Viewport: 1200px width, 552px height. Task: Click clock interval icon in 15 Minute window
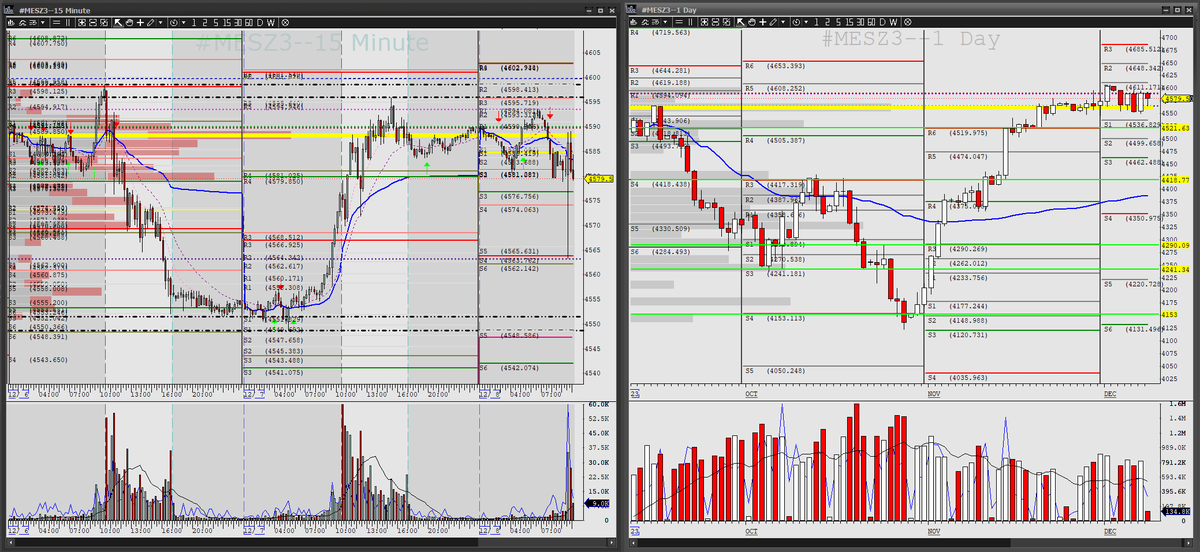[174, 22]
